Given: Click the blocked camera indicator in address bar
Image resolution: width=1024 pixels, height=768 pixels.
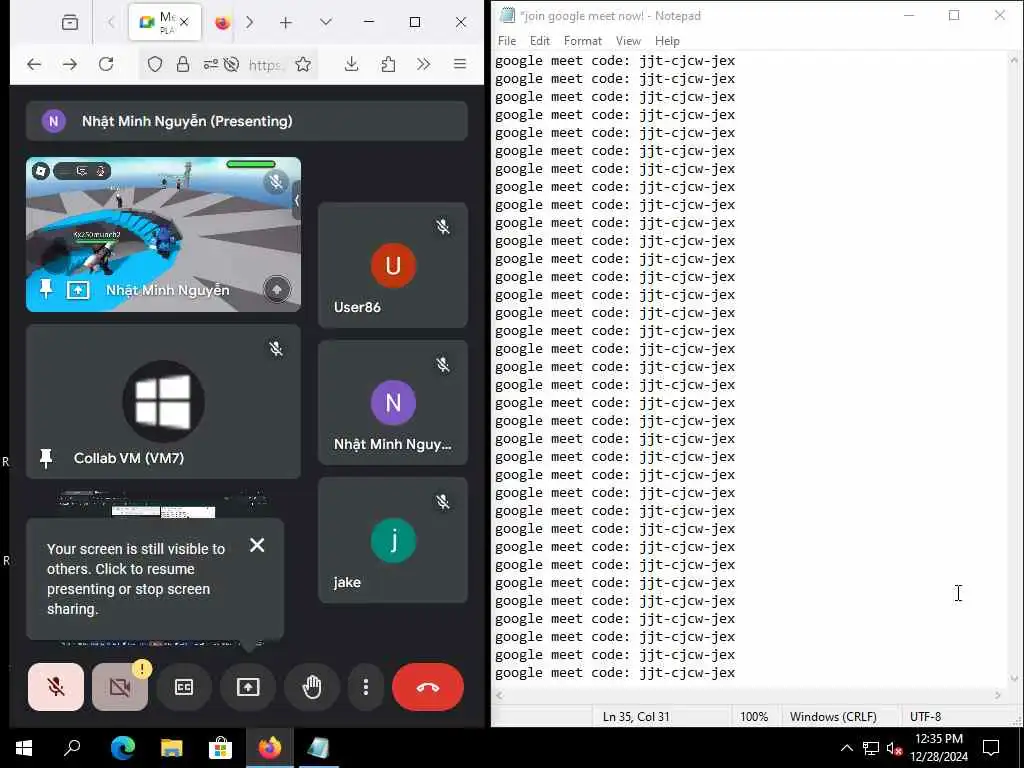Looking at the screenshot, I should (231, 64).
